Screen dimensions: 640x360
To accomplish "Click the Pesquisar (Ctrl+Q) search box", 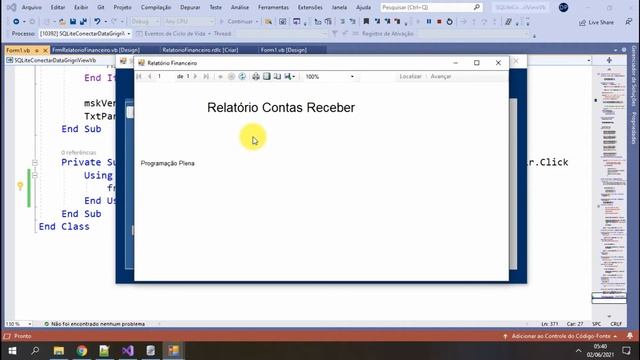I will (431, 7).
